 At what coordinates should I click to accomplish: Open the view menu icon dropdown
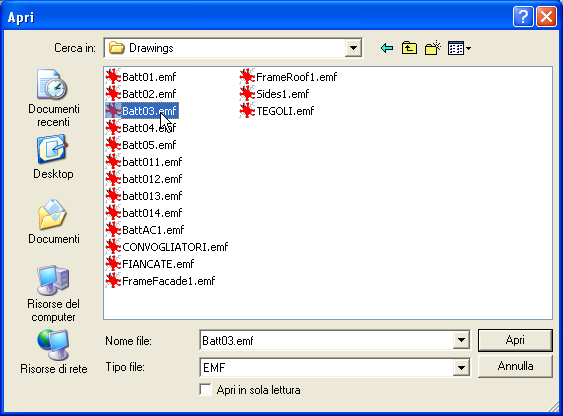tap(459, 48)
